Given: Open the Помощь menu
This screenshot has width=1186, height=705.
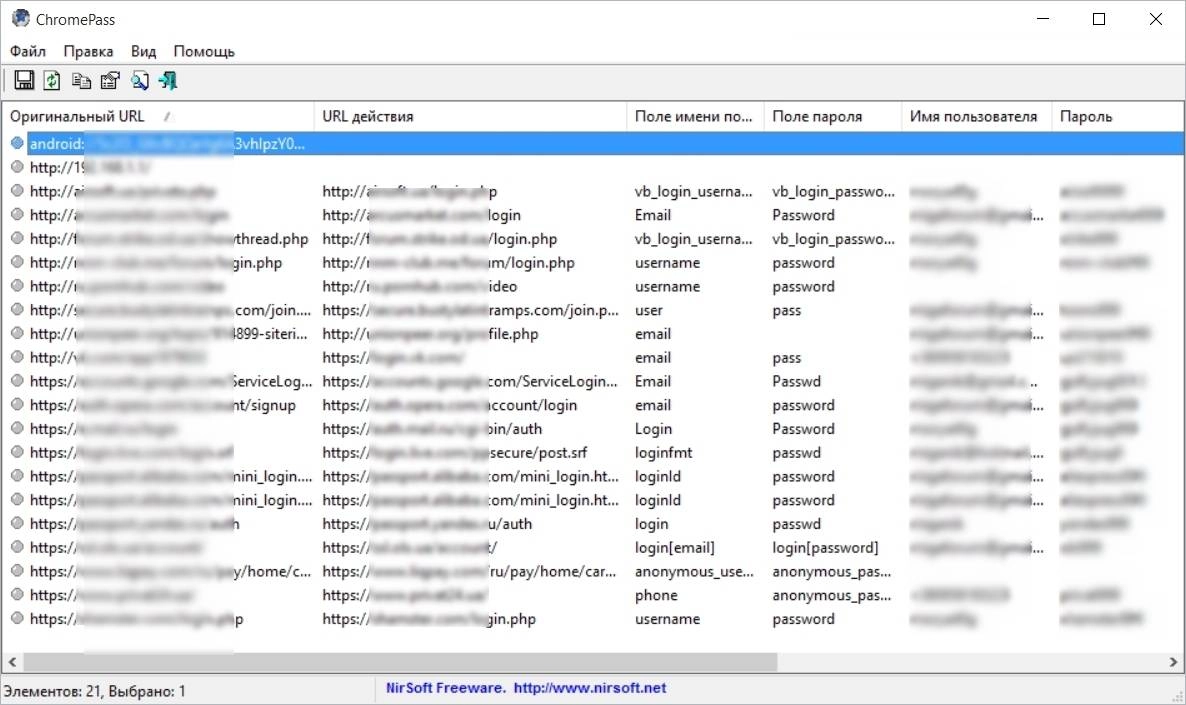Looking at the screenshot, I should coord(204,51).
